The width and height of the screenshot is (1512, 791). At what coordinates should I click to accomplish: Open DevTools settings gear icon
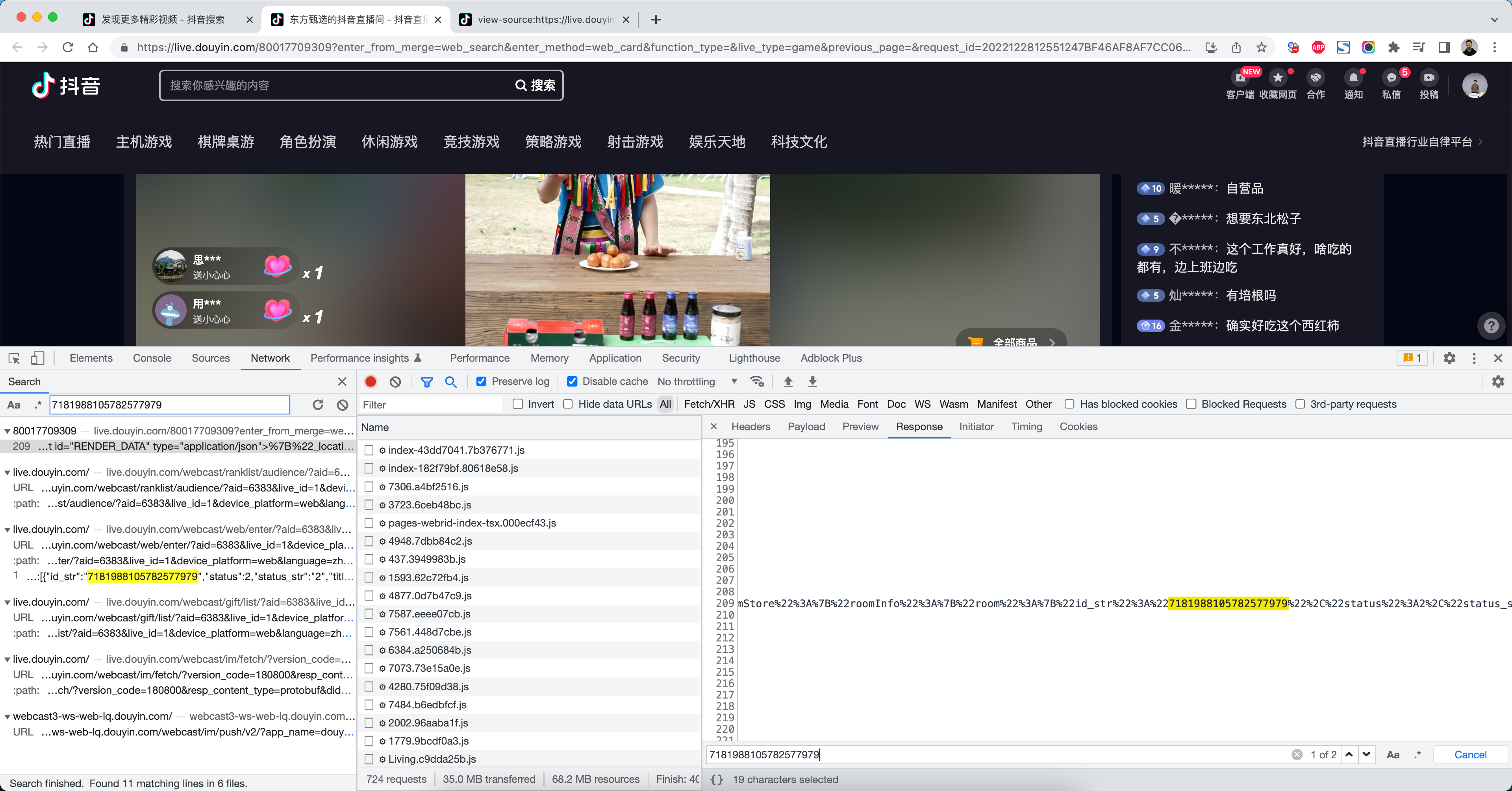point(1449,358)
